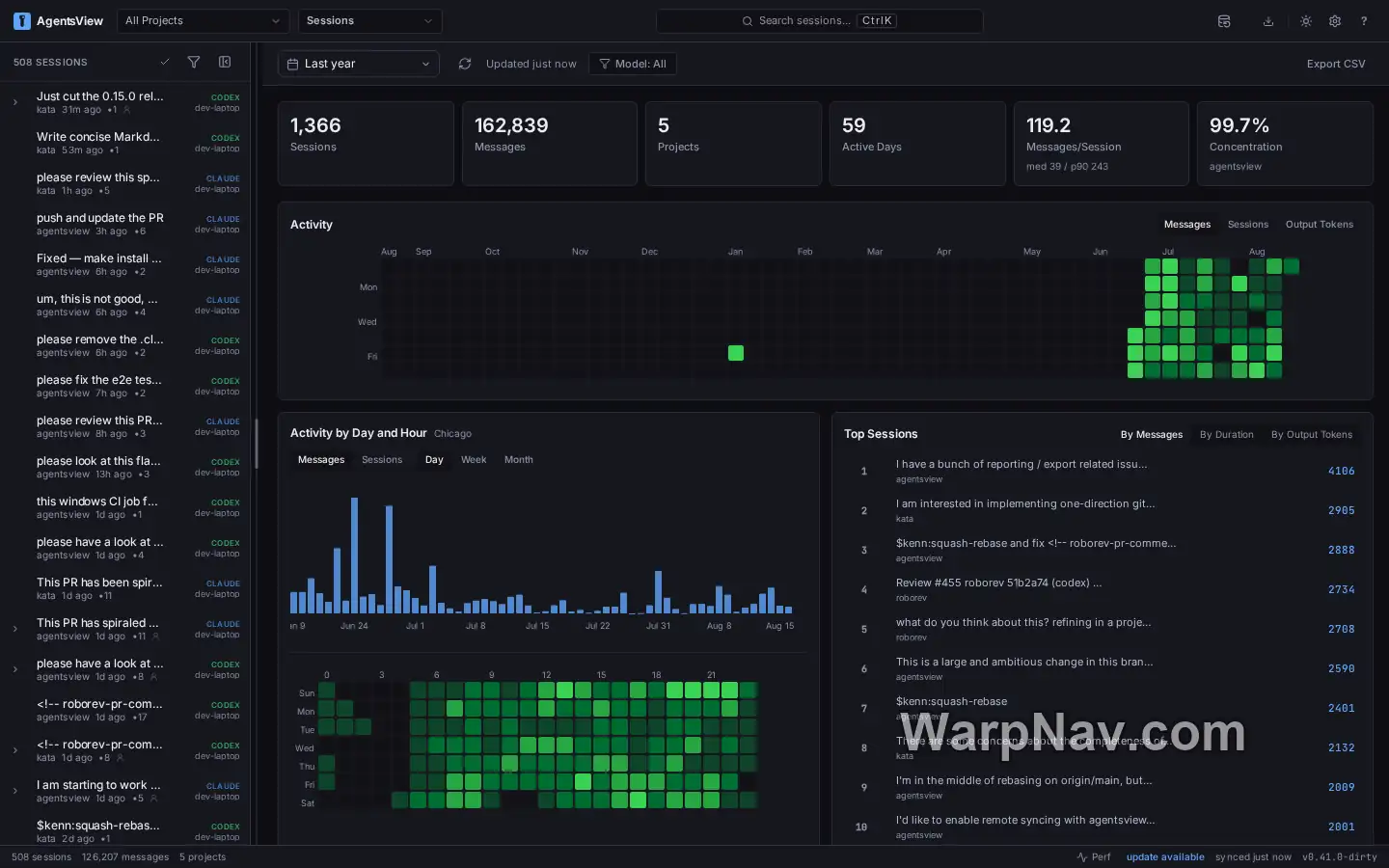Select Day granularity in Activity by Day and Hour
The width and height of the screenshot is (1389, 868).
coord(434,460)
